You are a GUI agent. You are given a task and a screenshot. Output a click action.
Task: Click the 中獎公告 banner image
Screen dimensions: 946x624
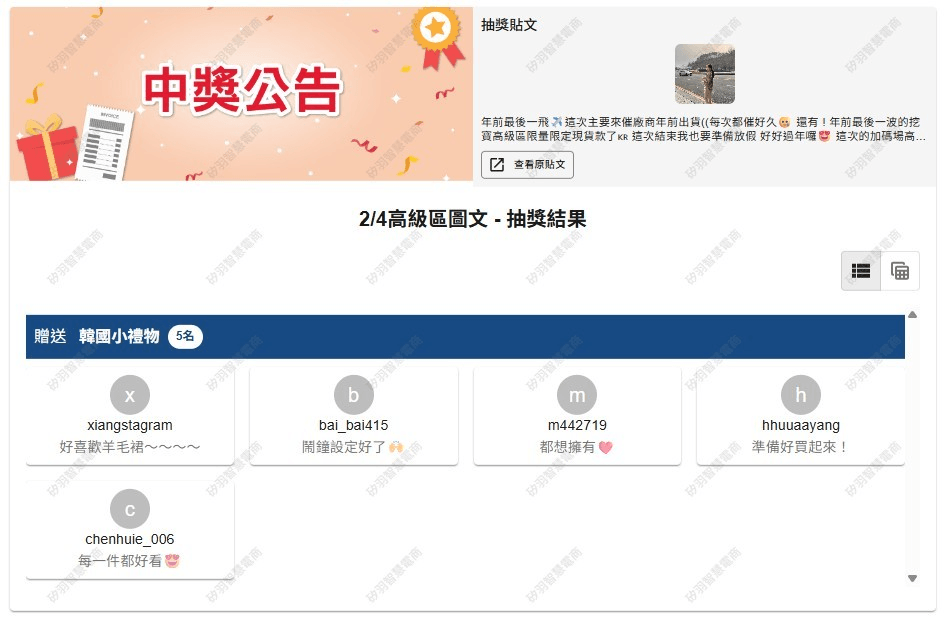point(241,94)
